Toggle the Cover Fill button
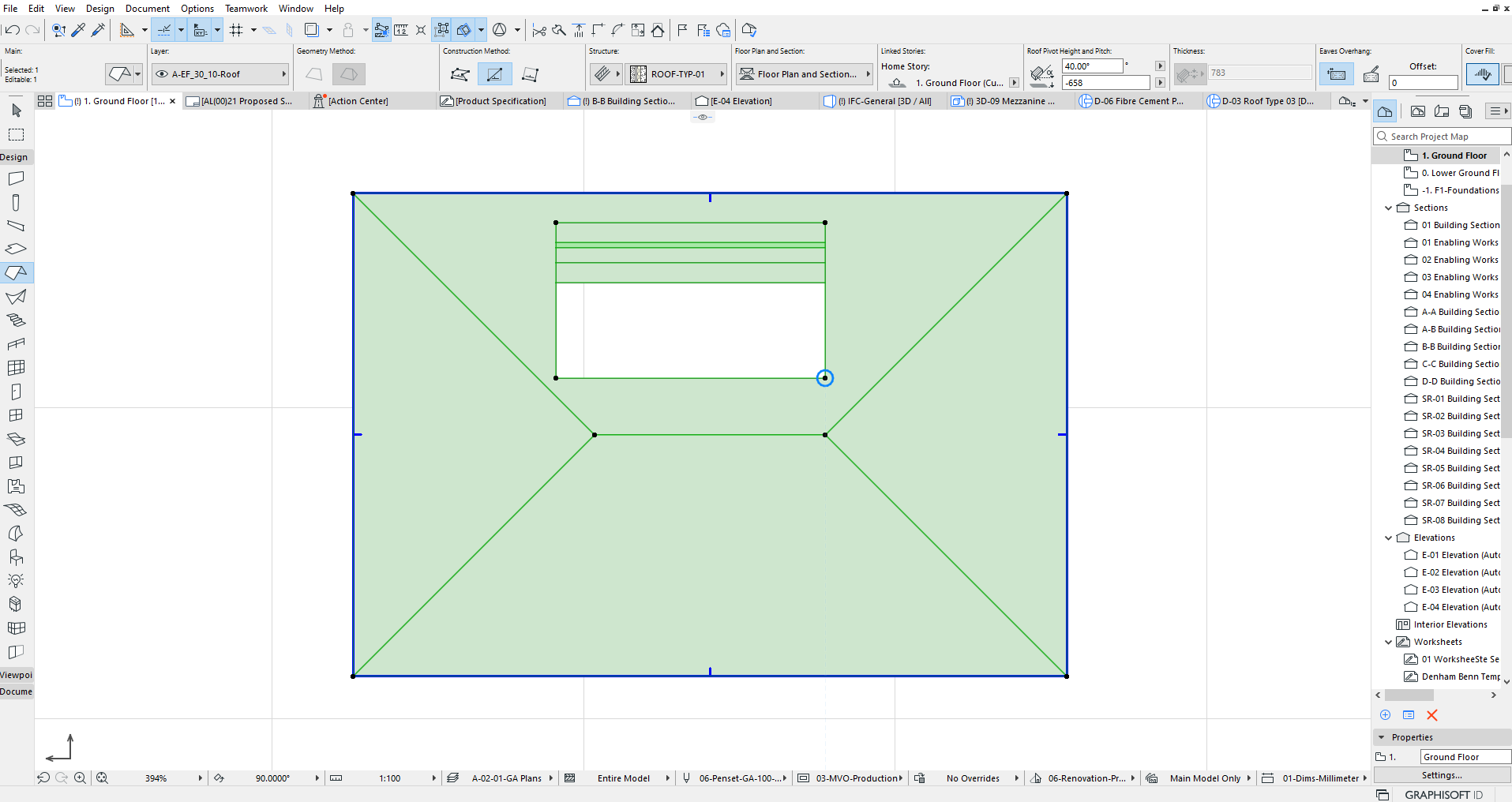The height and width of the screenshot is (802, 1512). [x=1482, y=74]
